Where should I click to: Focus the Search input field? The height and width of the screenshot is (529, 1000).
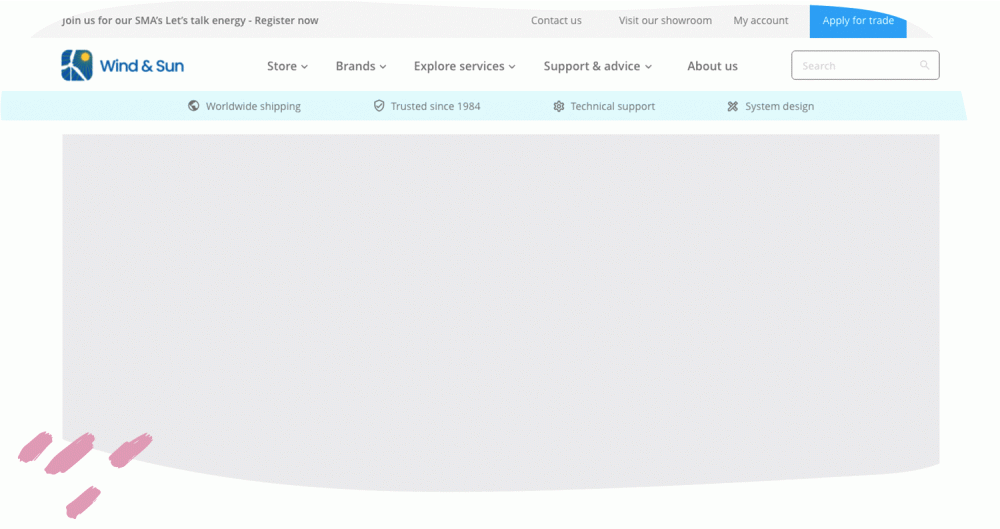pos(857,66)
